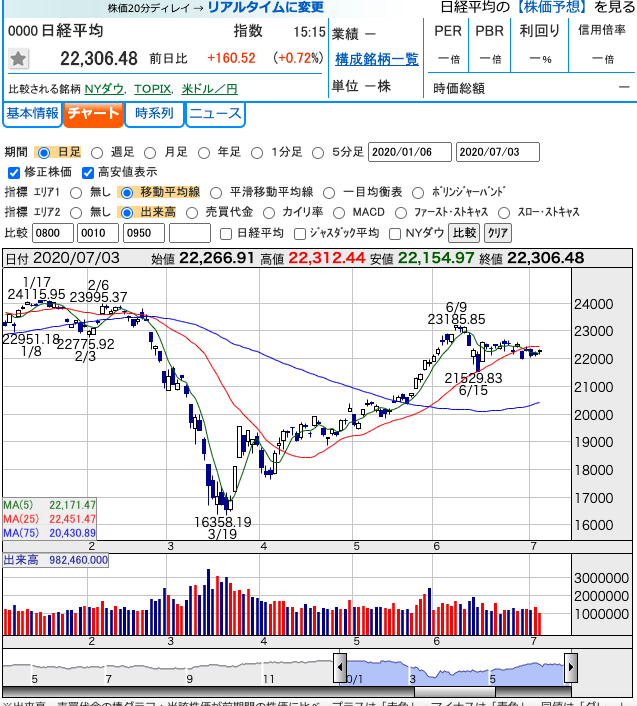Toggle the 修正株価 checkbox
This screenshot has width=637, height=706.
[x=14, y=173]
